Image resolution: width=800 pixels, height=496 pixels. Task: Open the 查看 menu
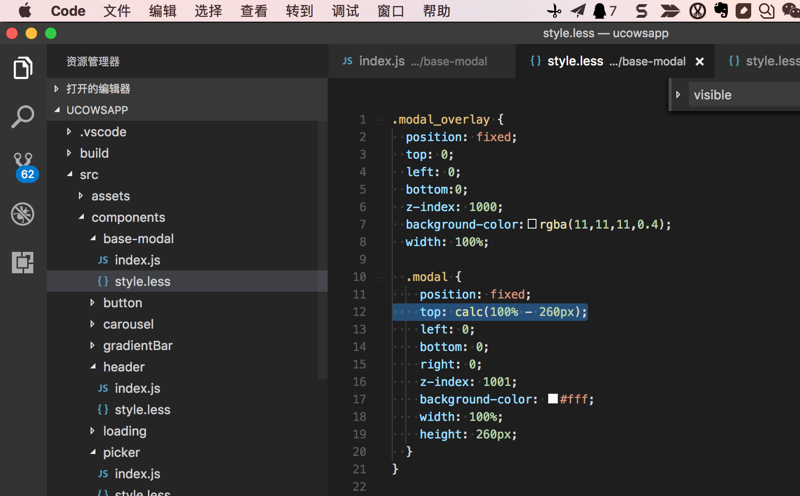254,11
